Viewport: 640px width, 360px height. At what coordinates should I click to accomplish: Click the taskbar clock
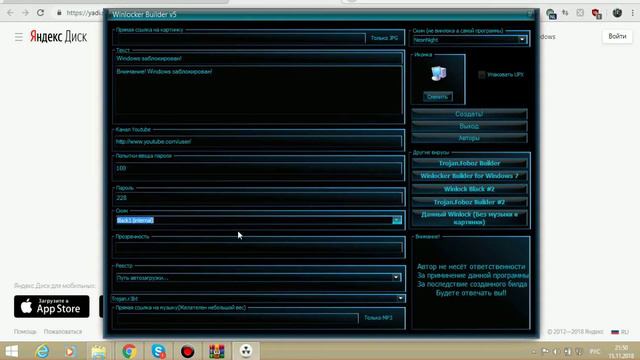click(x=621, y=351)
